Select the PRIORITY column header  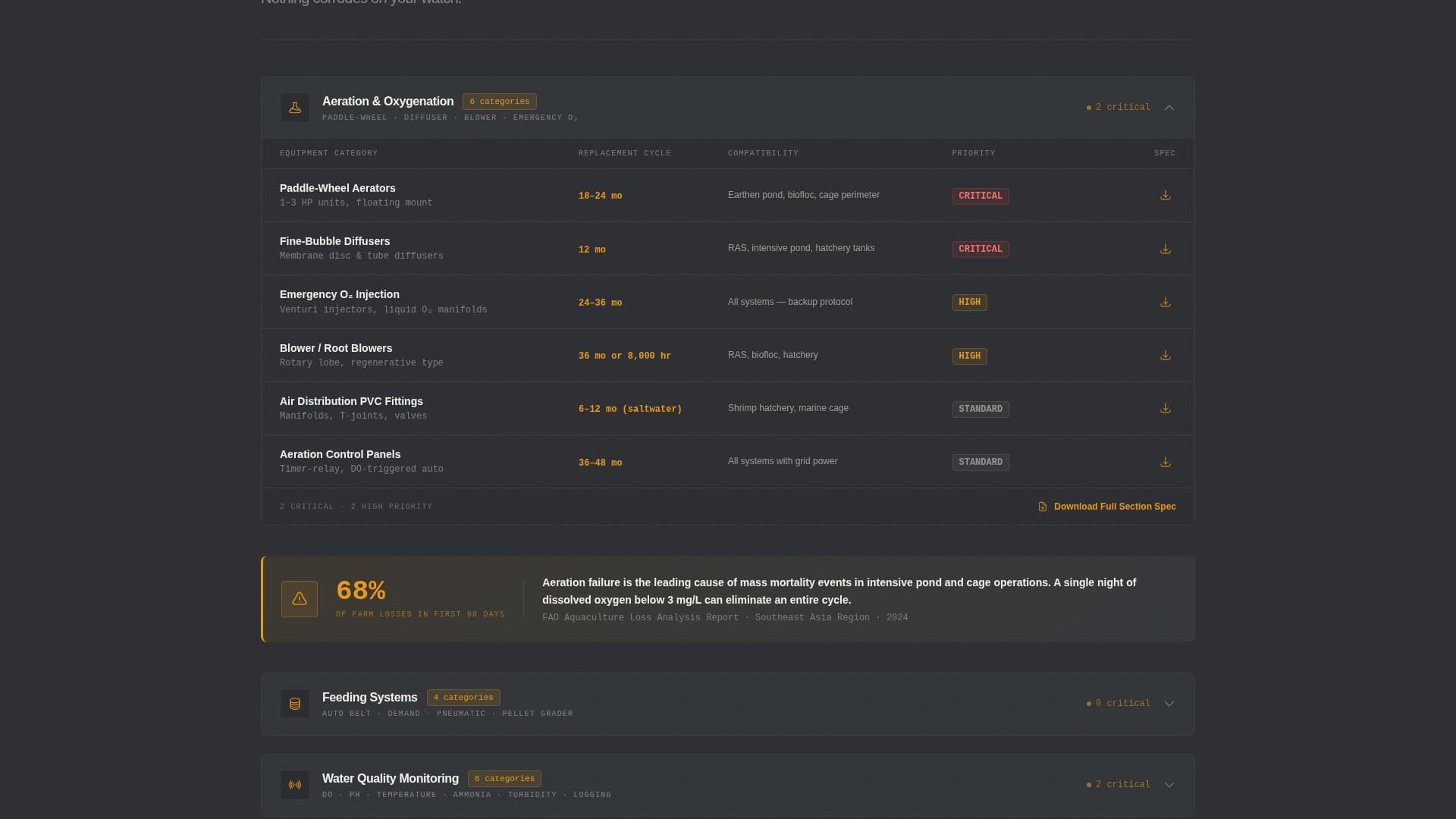pos(973,153)
